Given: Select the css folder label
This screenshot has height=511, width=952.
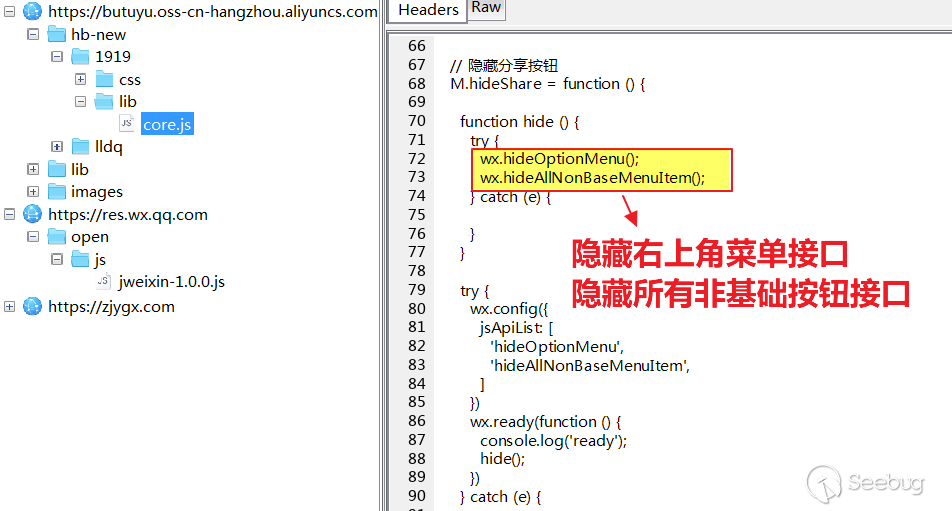Looking at the screenshot, I should pos(130,80).
